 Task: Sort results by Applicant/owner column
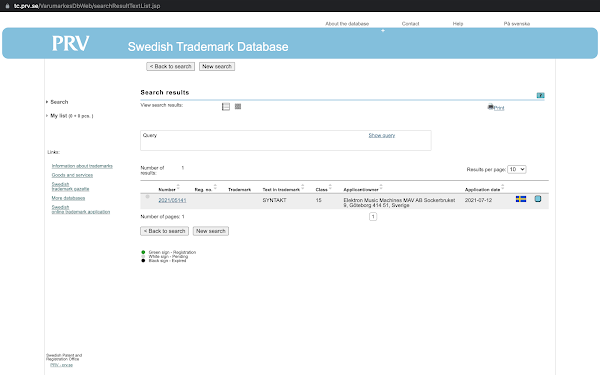(x=381, y=187)
